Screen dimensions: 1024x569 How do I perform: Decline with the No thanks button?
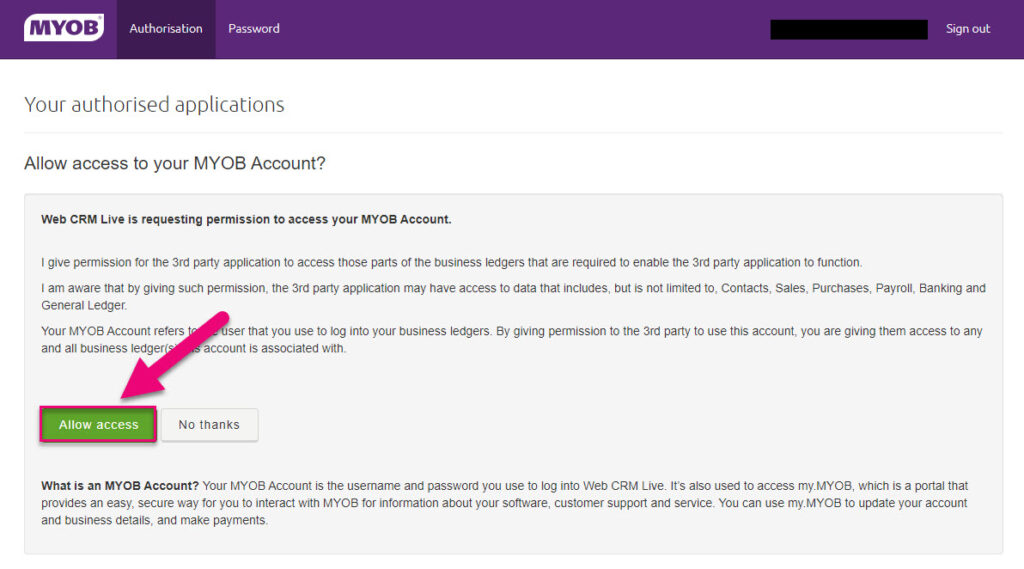[209, 425]
